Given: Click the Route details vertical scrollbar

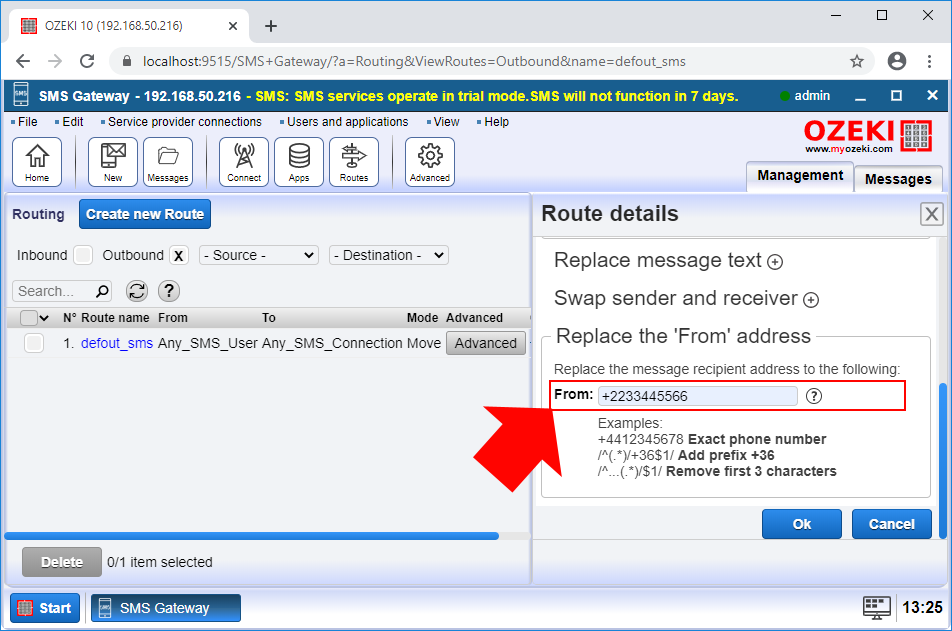Looking at the screenshot, I should (942, 460).
